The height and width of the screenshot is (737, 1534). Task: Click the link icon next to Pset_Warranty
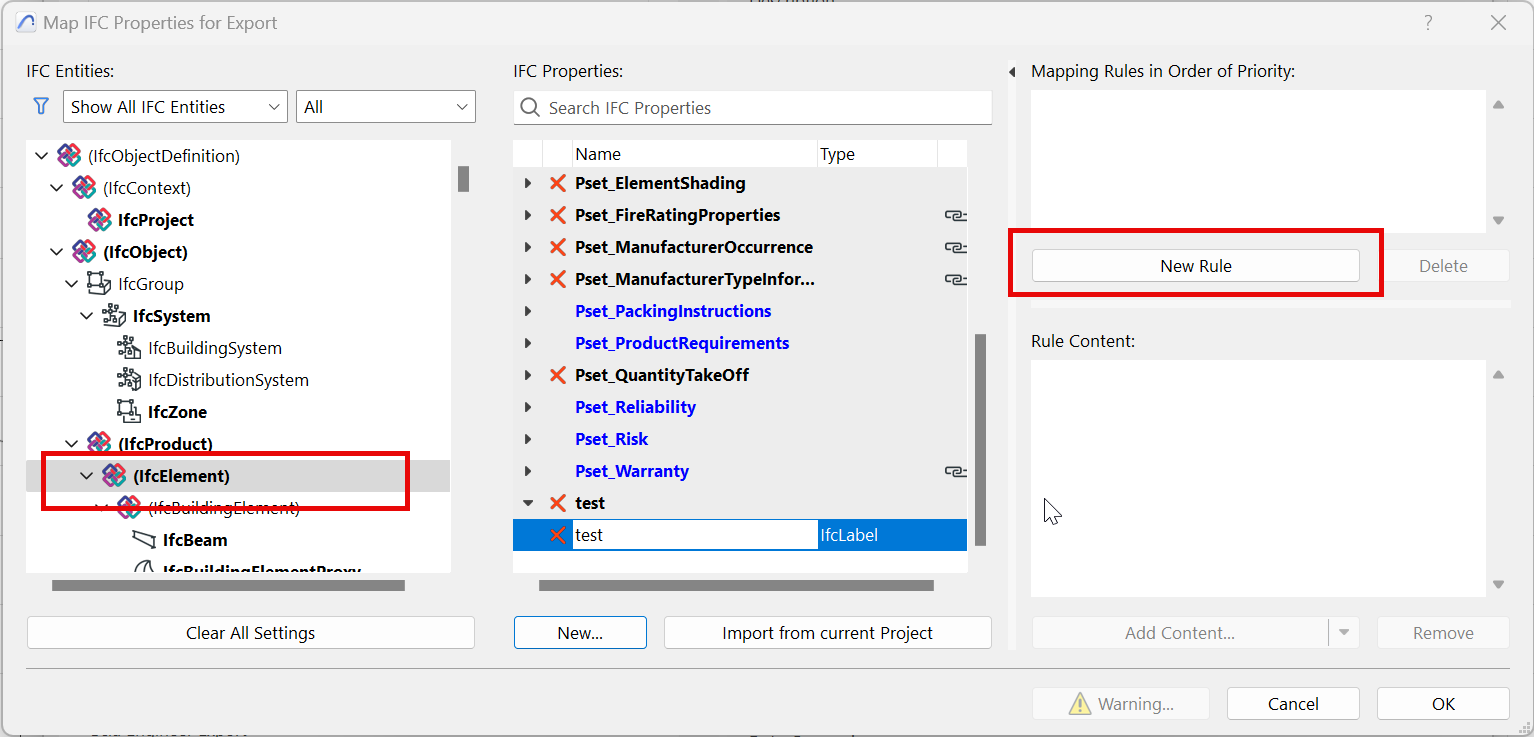tap(955, 471)
